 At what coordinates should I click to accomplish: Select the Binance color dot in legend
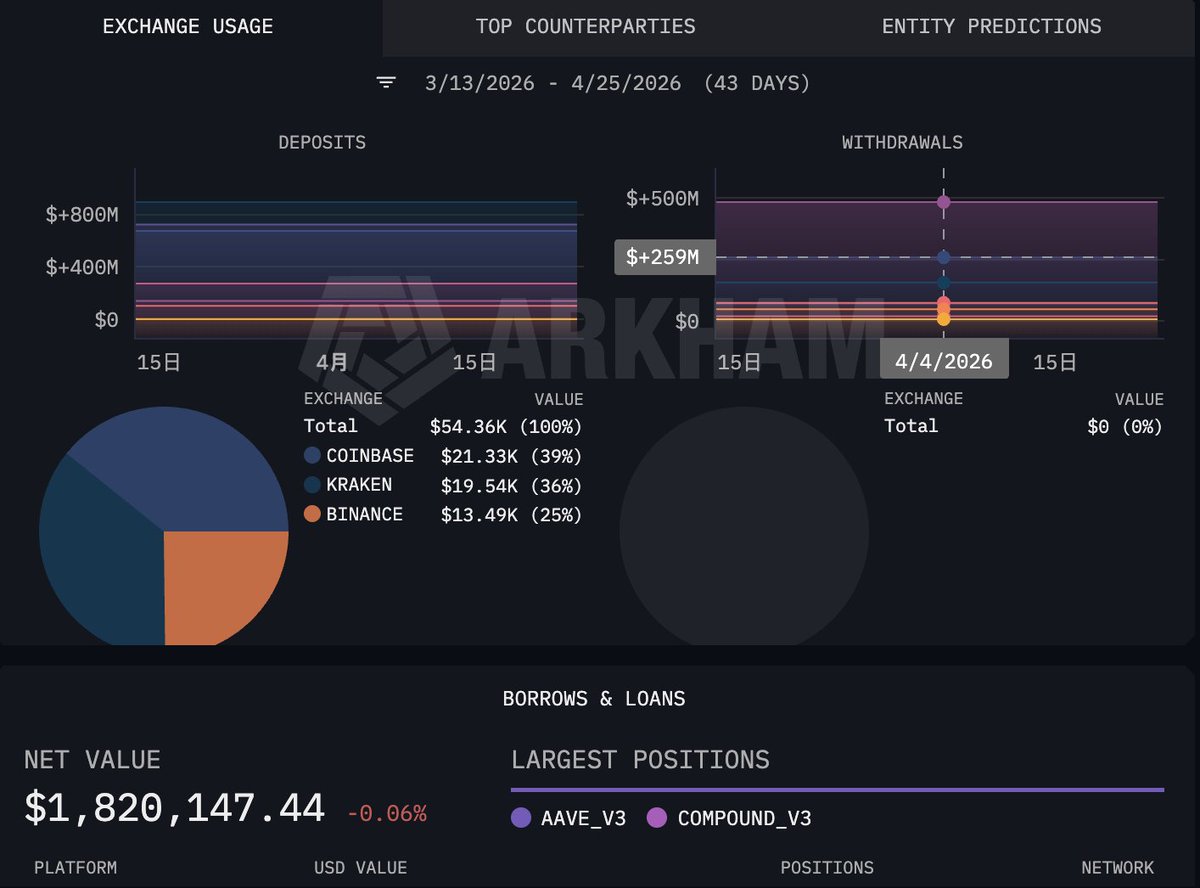pos(312,514)
